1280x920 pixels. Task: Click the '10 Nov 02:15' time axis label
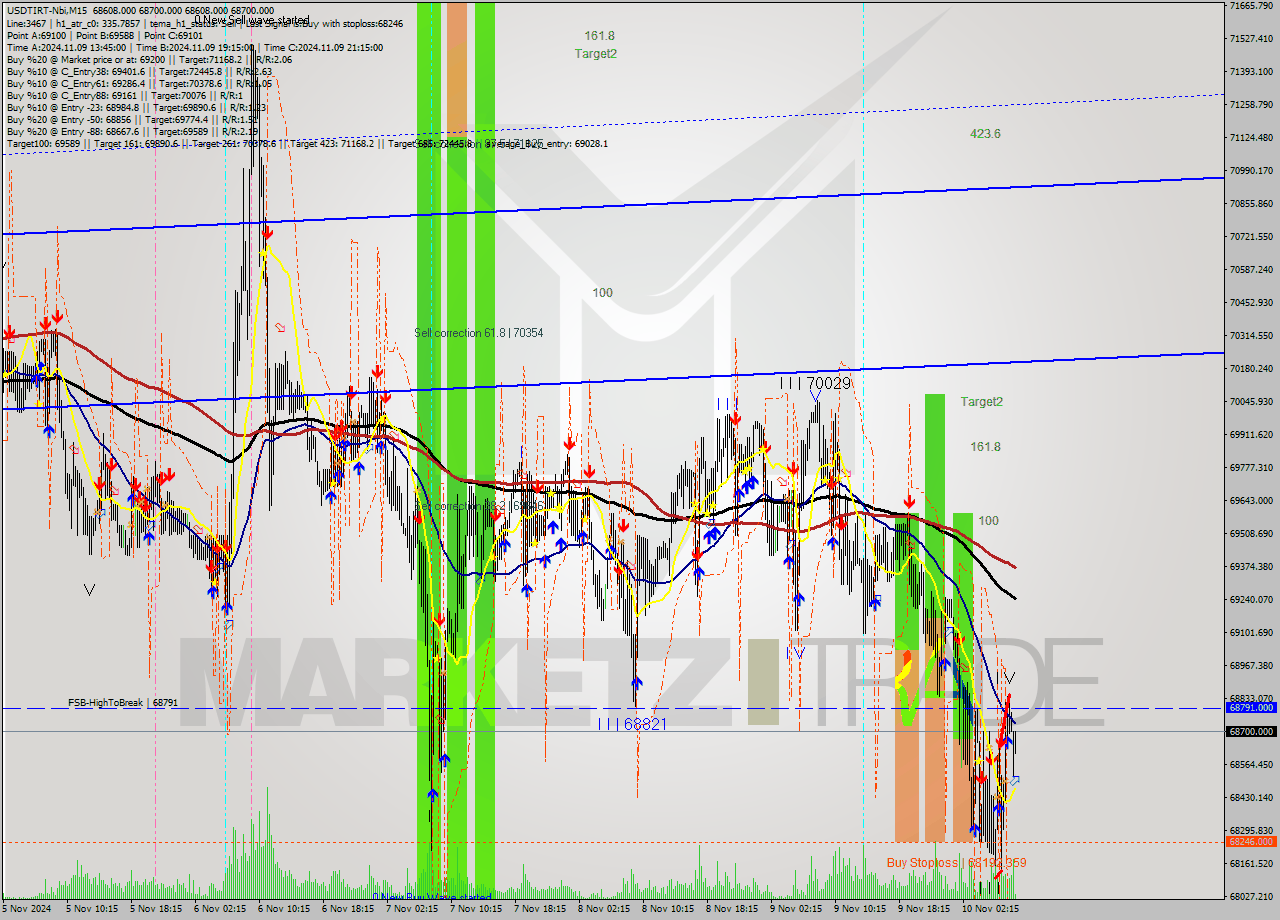(x=991, y=910)
